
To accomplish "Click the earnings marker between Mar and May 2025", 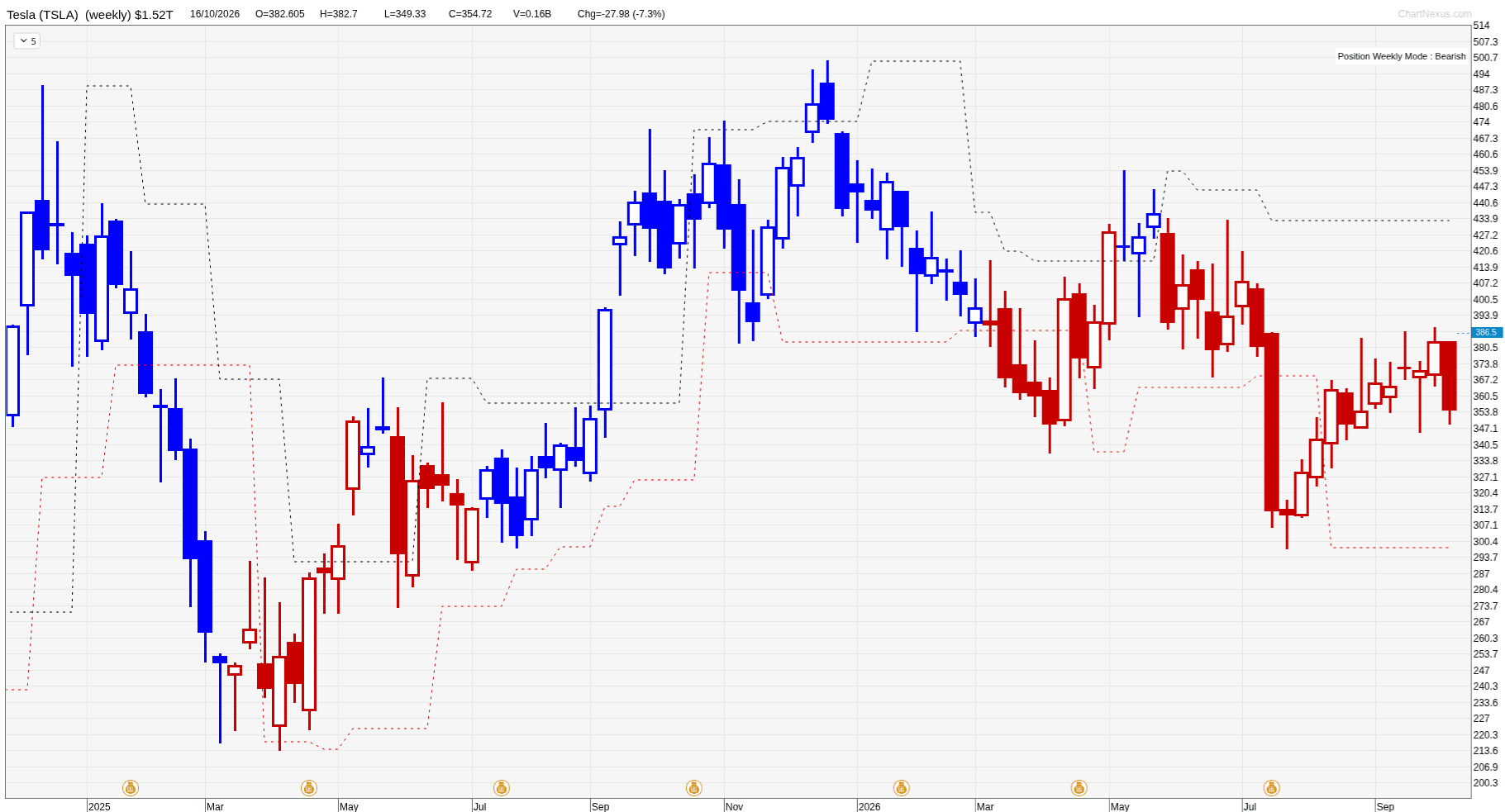I will point(309,788).
